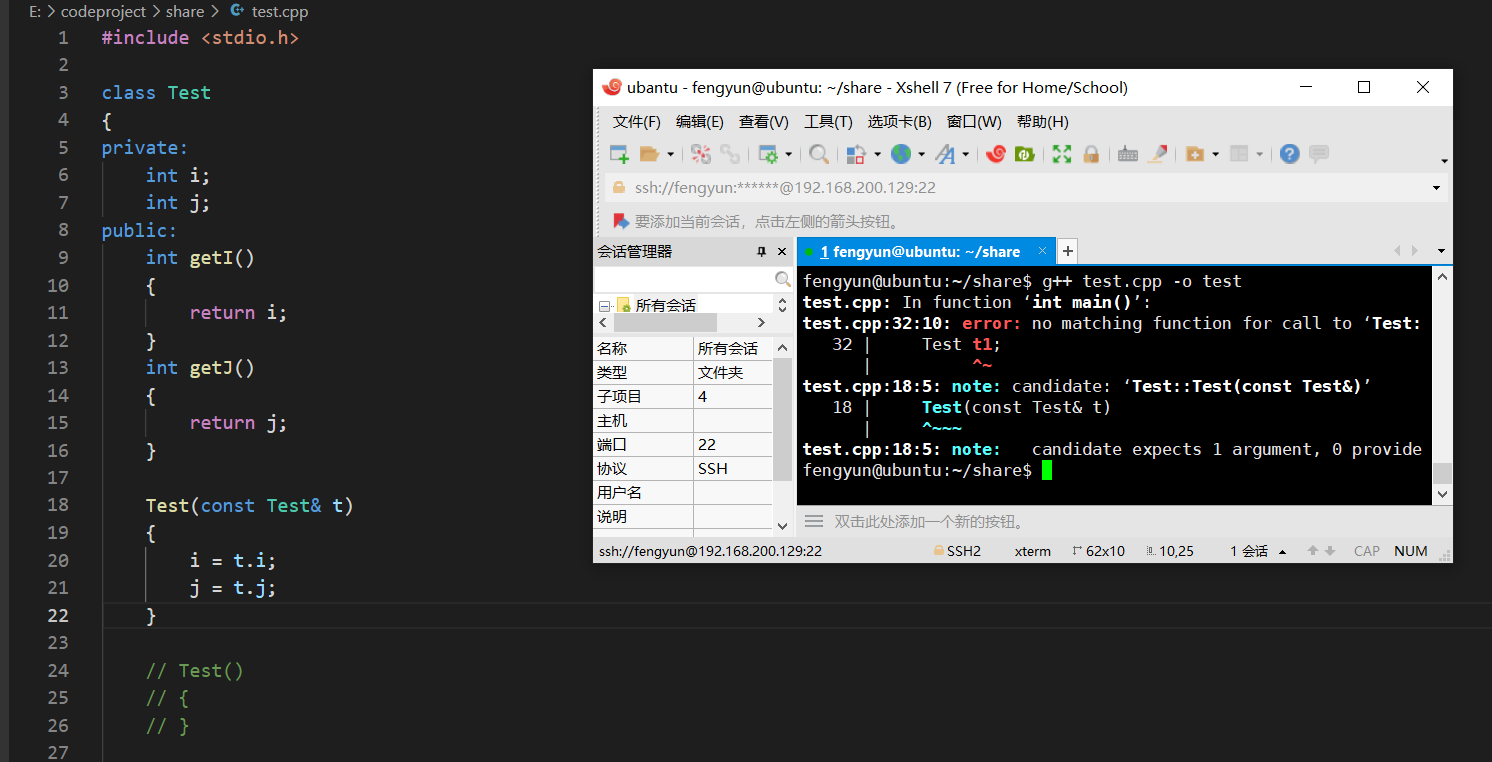Click the color scheme icon in Xshell toolbar
This screenshot has height=762, width=1492.
click(856, 154)
